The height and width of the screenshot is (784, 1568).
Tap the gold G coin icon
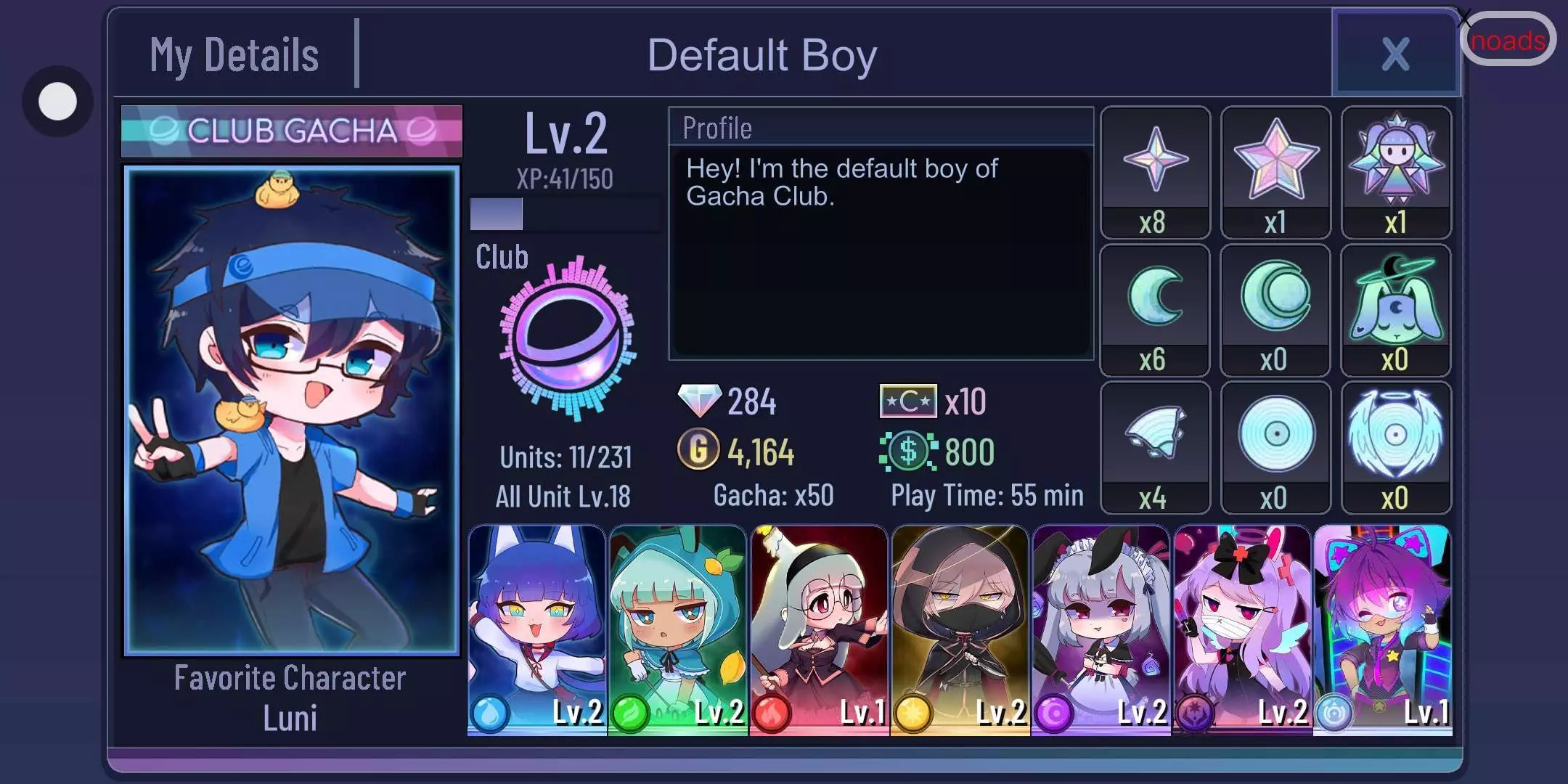tap(698, 449)
